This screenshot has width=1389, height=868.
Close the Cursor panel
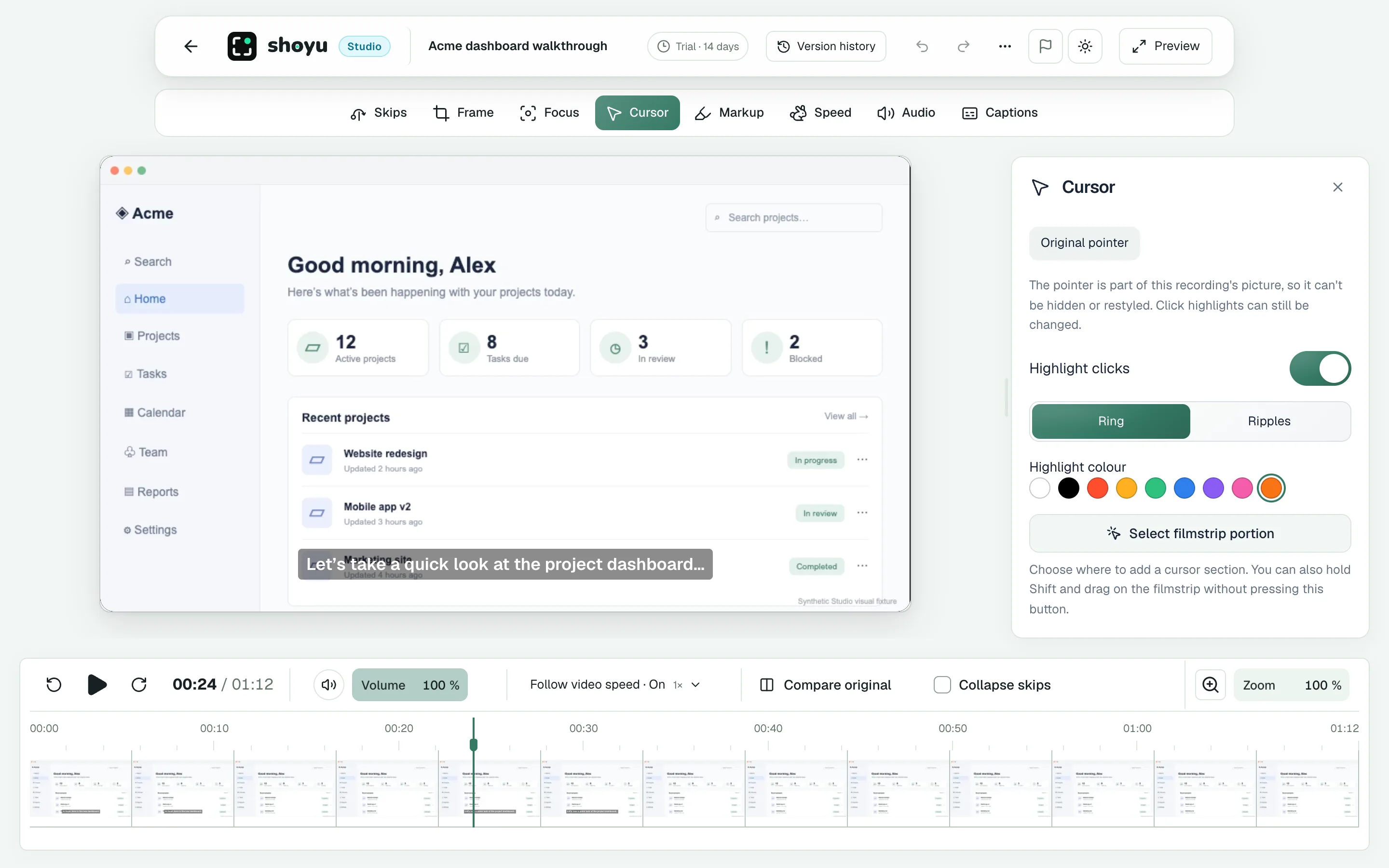pos(1337,187)
